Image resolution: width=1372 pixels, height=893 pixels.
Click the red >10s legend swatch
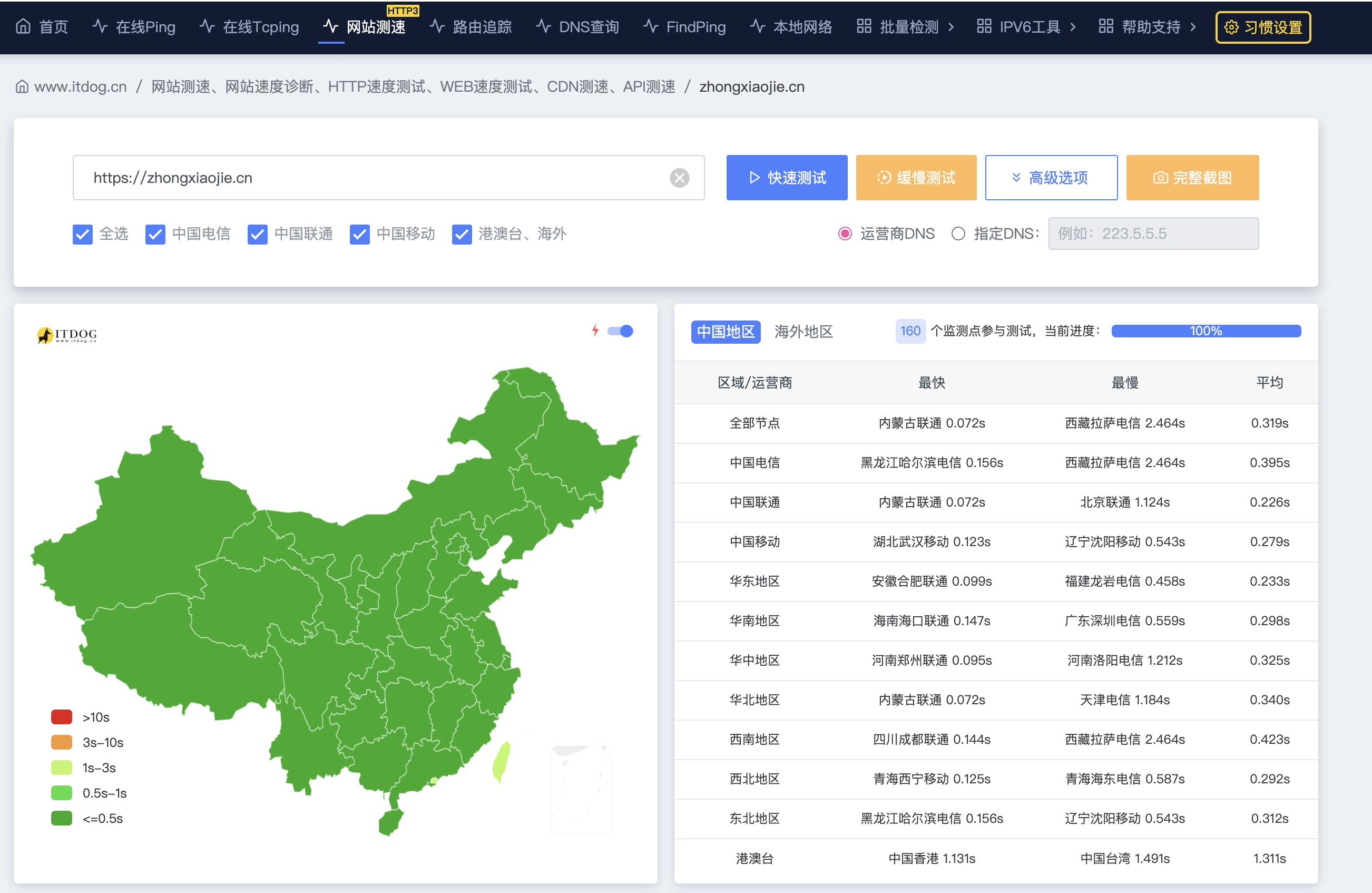(62, 716)
